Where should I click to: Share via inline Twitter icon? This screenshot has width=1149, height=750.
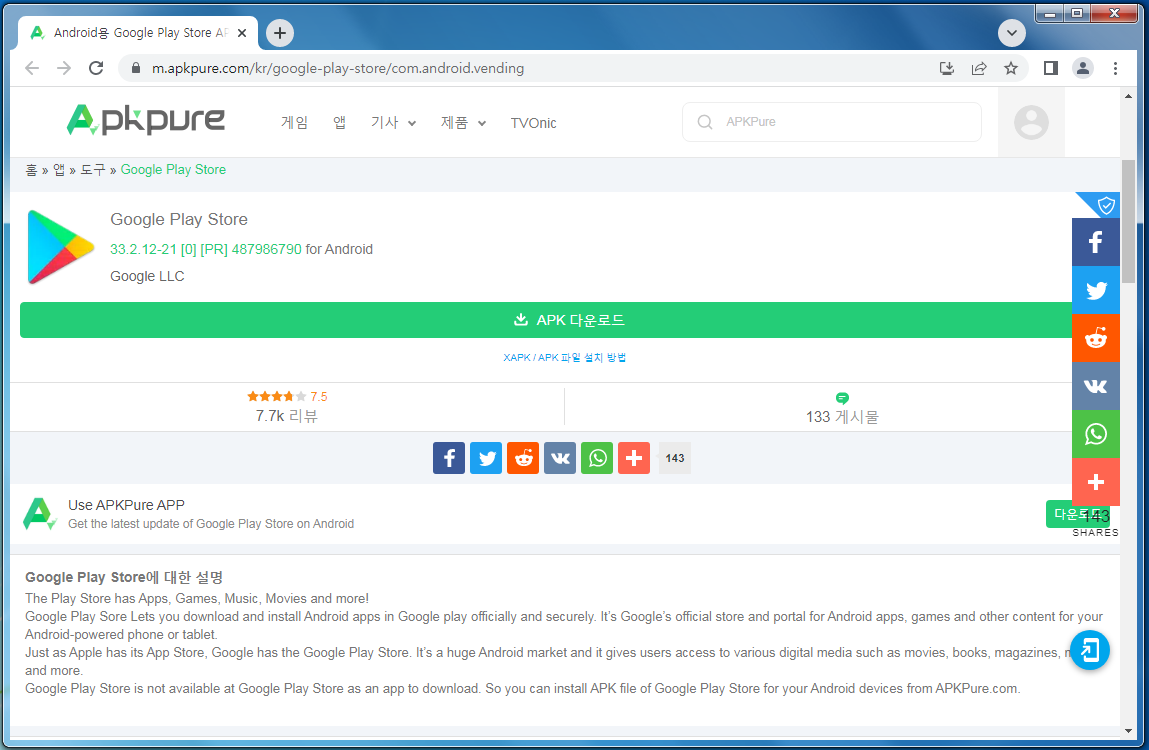coord(486,458)
